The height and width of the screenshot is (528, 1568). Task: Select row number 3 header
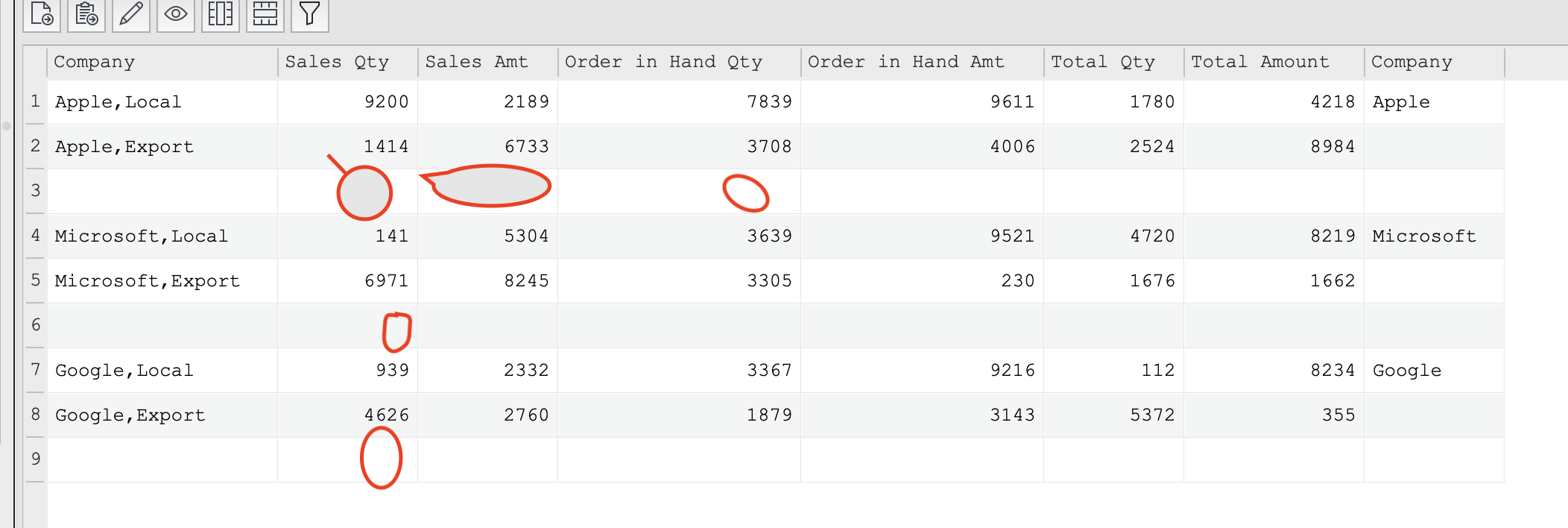(35, 191)
